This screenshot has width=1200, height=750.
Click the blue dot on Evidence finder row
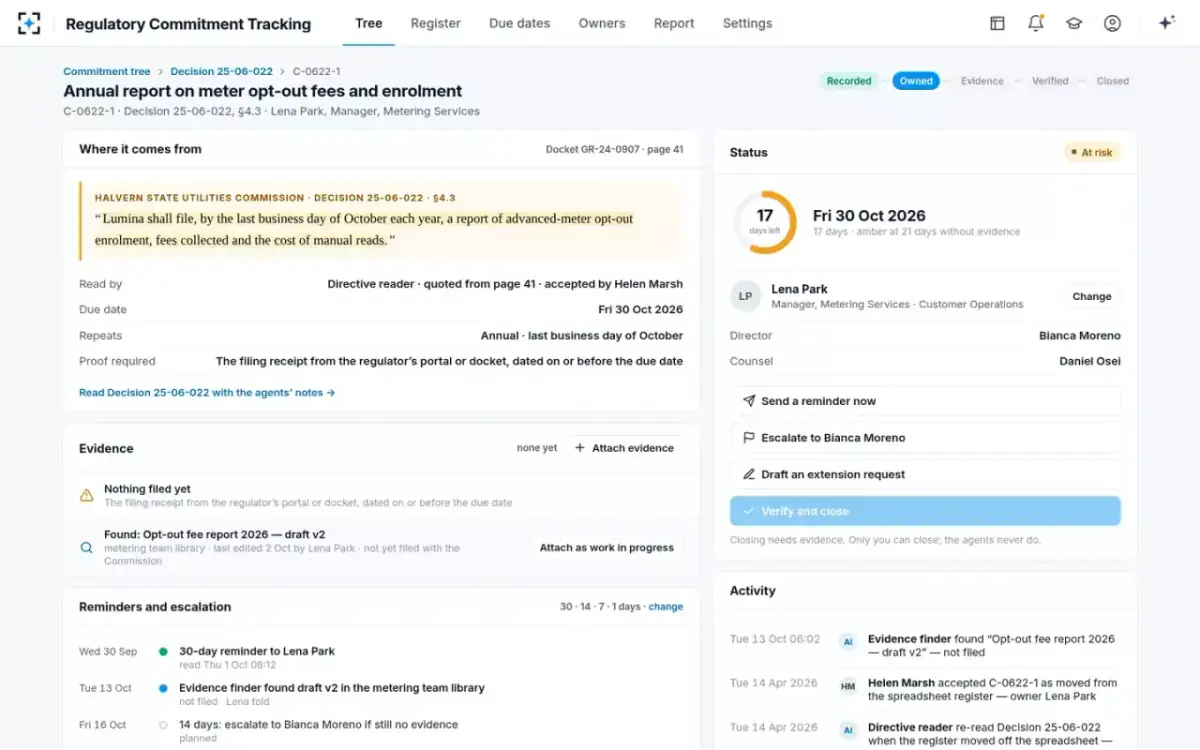click(x=163, y=688)
